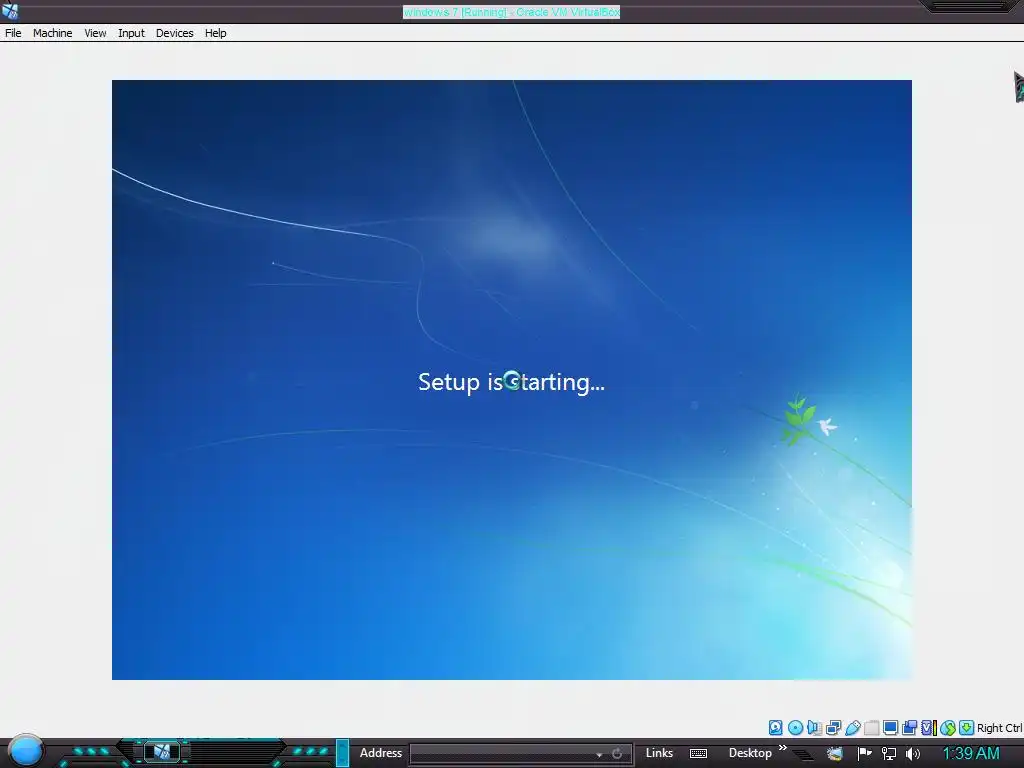Select the VirtualBox taskbar button
The image size is (1024, 768).
tap(161, 752)
